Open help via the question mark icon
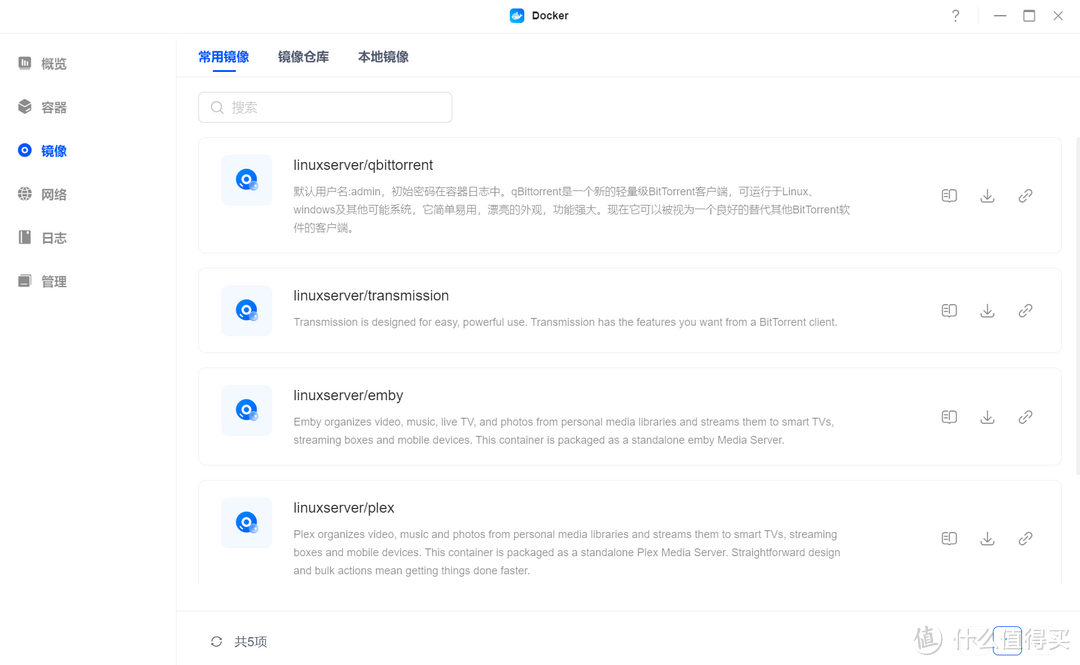Viewport: 1080px width, 665px height. tap(955, 16)
